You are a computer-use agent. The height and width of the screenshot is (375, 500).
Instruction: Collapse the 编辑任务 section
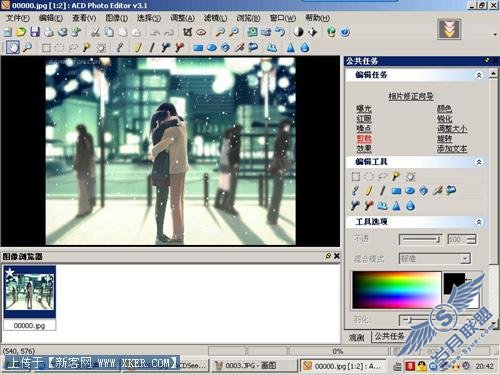click(x=479, y=75)
